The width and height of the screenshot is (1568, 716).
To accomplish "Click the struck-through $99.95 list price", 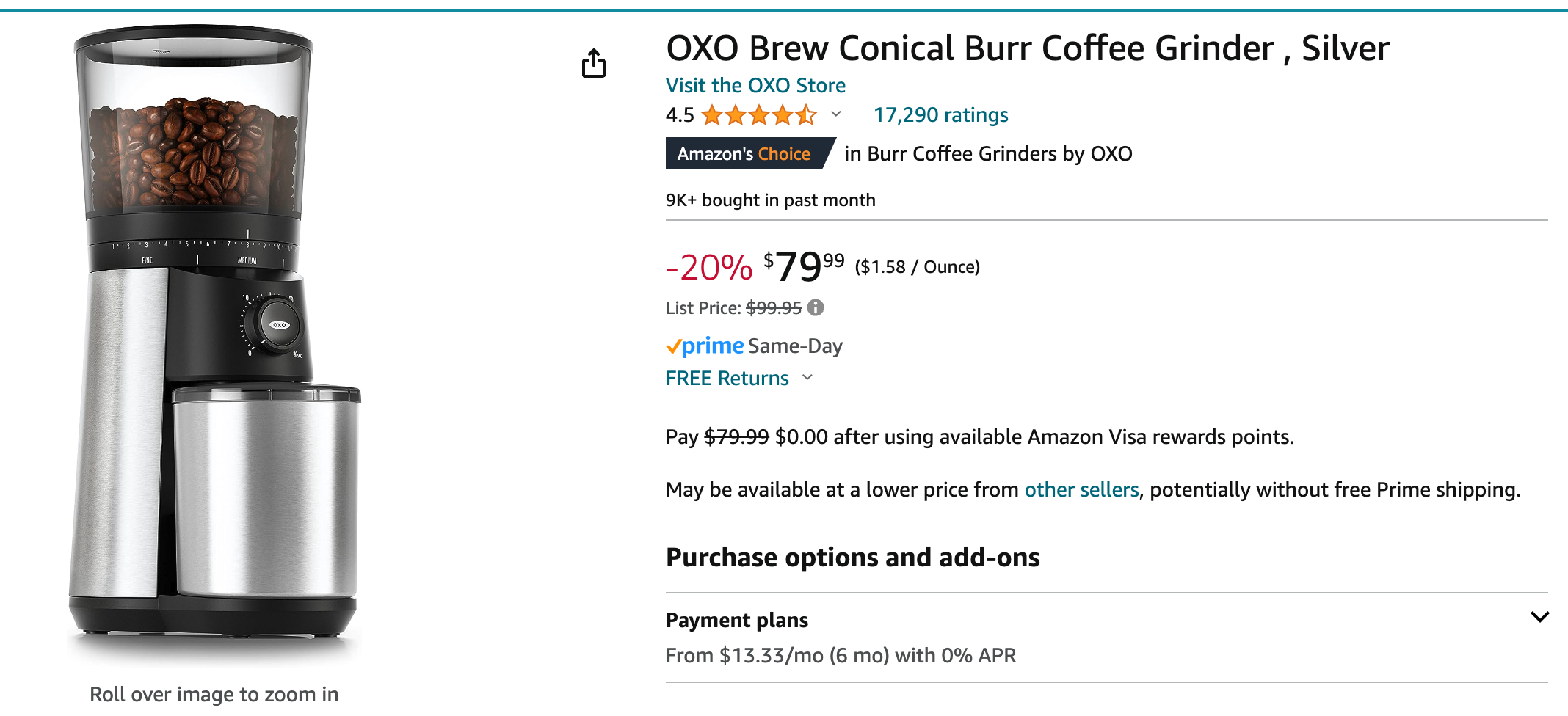I will pyautogui.click(x=773, y=307).
